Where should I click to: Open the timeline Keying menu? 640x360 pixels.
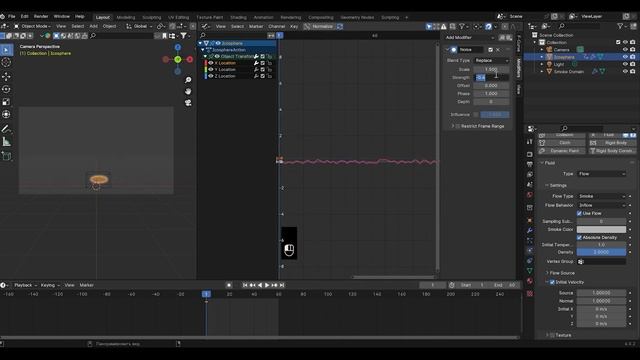coord(50,285)
